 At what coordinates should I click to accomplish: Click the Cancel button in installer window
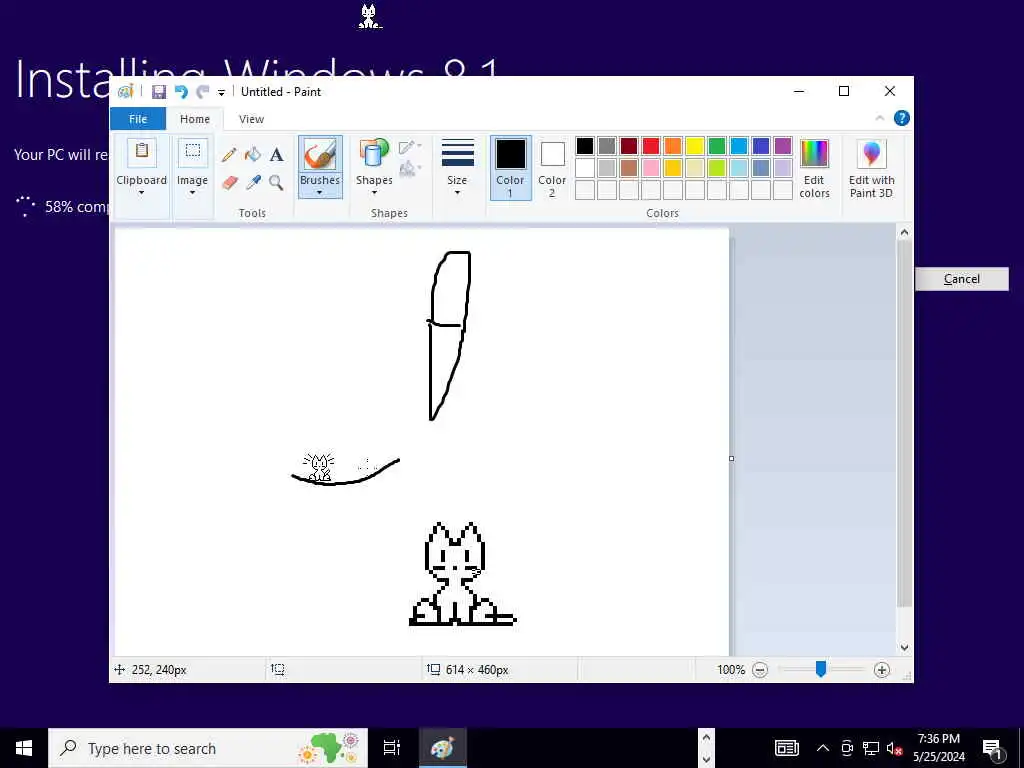point(961,279)
